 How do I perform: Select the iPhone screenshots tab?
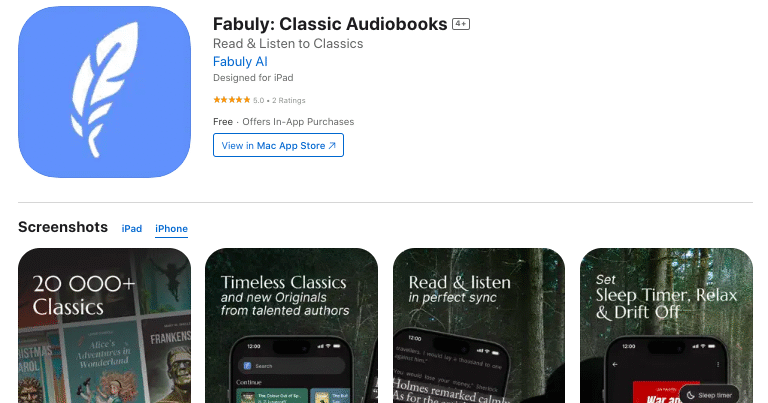point(171,229)
